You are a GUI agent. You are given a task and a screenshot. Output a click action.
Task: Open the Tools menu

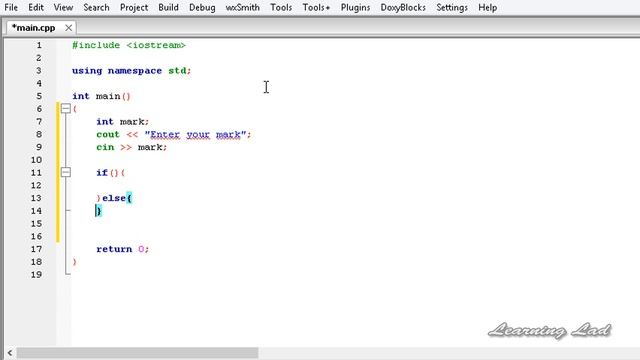(x=281, y=7)
